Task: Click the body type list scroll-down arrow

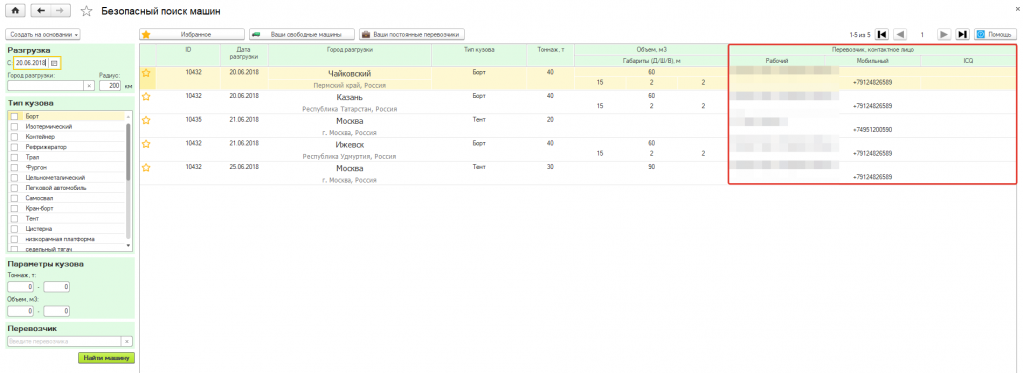Action: click(129, 245)
